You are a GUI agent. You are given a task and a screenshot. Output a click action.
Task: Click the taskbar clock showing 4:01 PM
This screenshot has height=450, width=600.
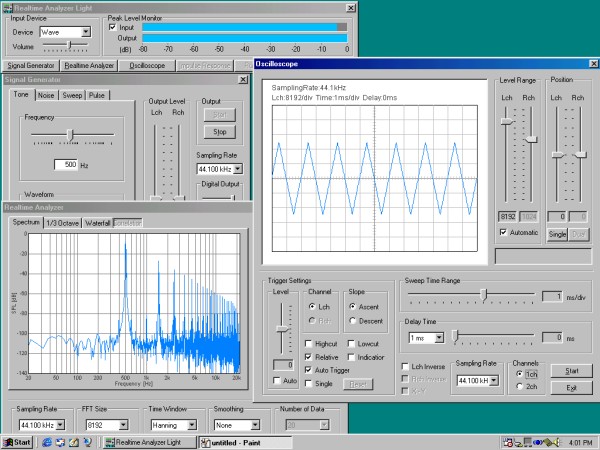(580, 443)
